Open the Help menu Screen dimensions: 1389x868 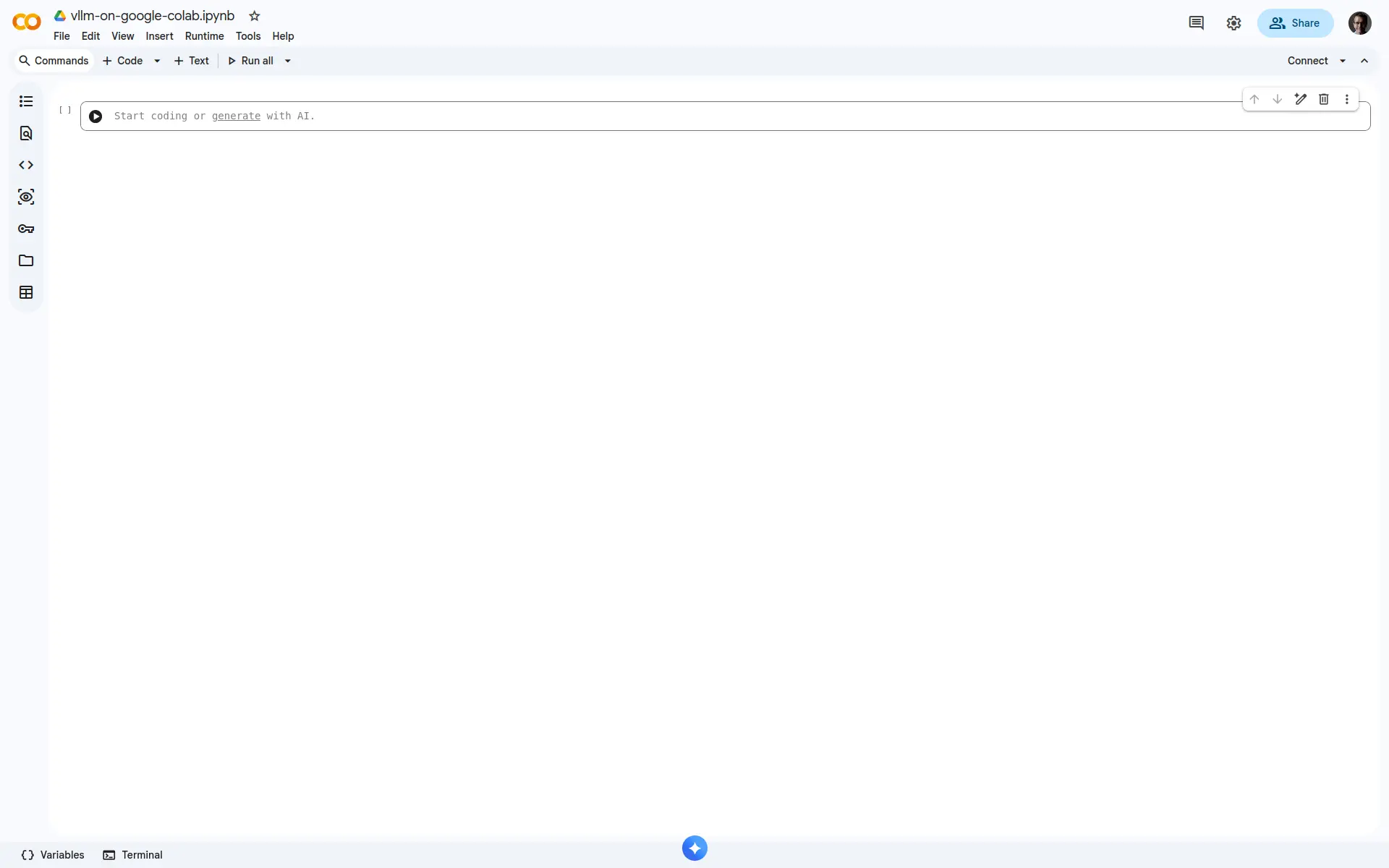pyautogui.click(x=283, y=36)
